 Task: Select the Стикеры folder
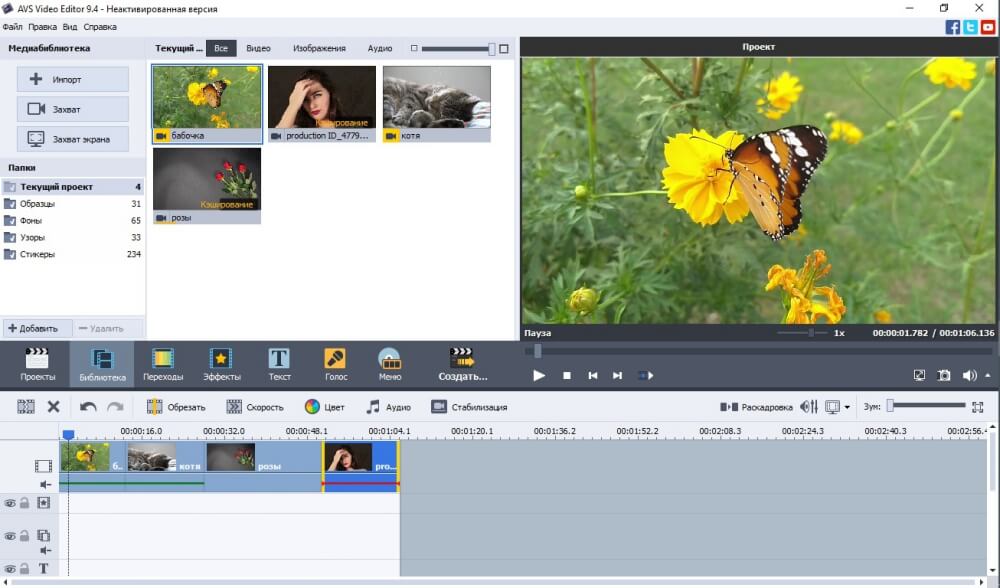pyautogui.click(x=73, y=254)
